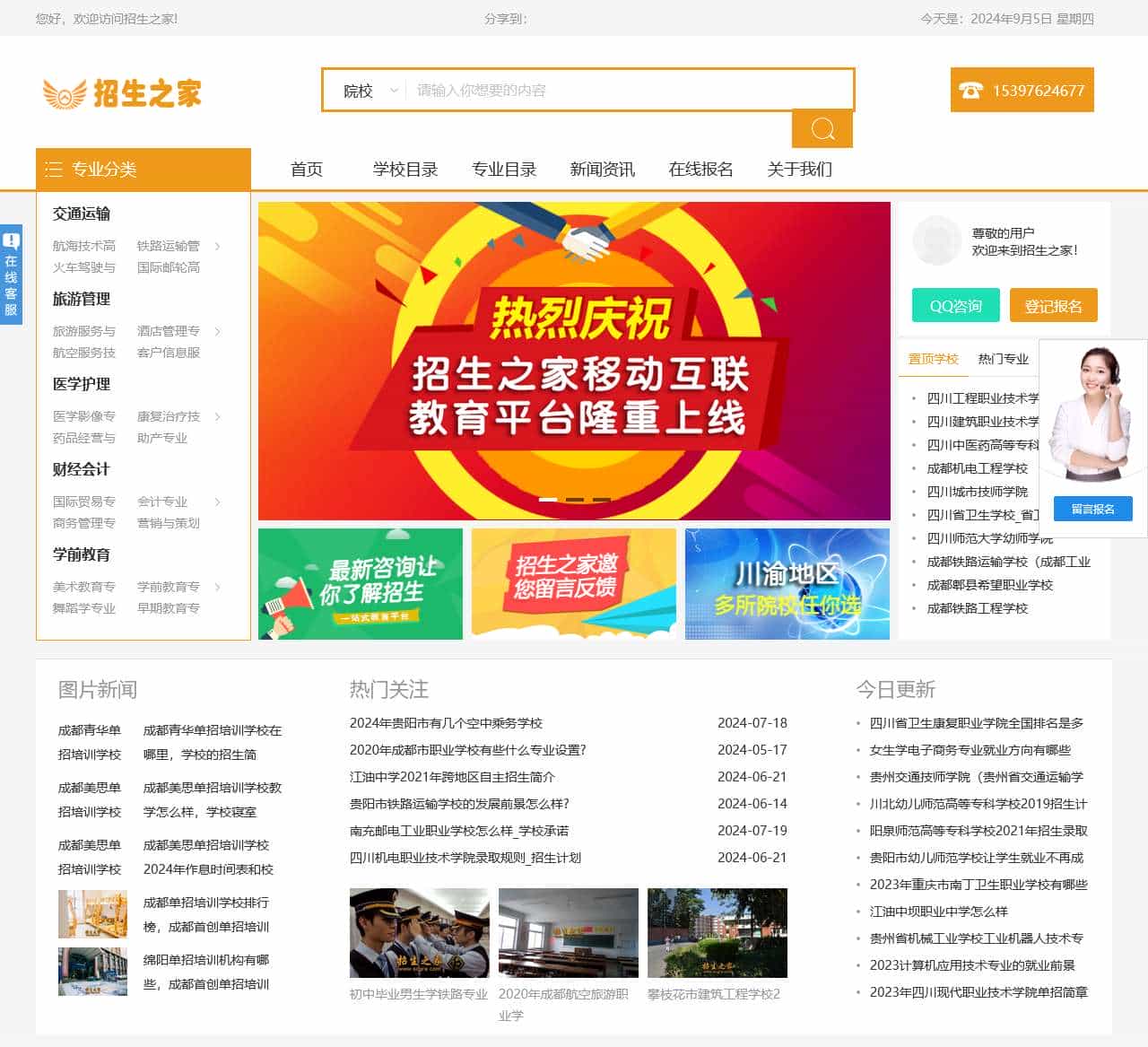Viewport: 1148px width, 1047px height.
Task: Open the 新闻资讯 nav item
Action: tap(603, 170)
